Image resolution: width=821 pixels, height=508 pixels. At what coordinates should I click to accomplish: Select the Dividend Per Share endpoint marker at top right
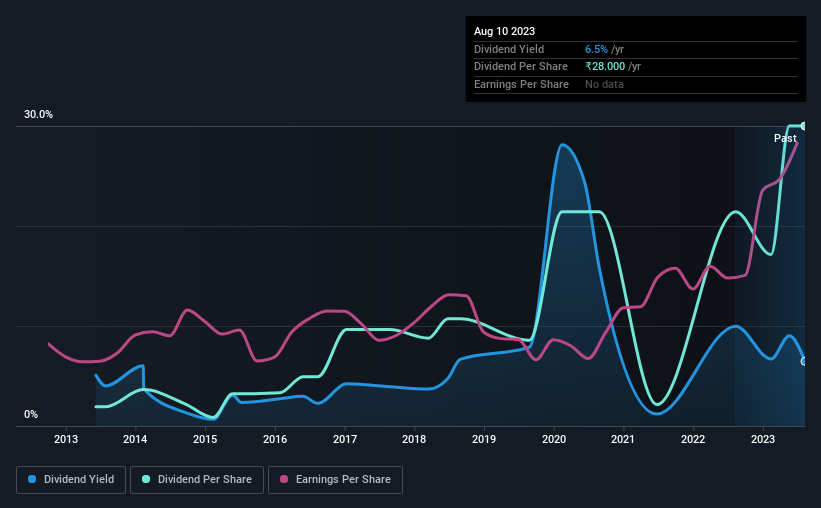[803, 126]
